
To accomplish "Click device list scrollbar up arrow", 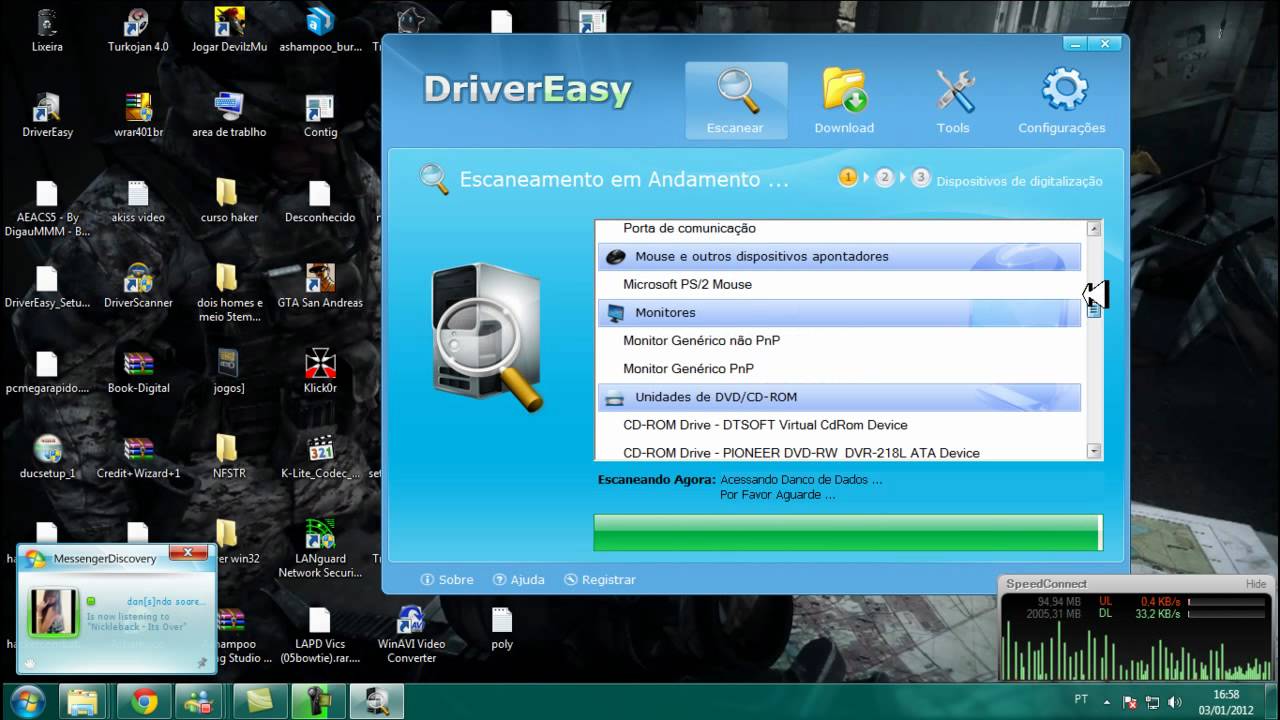I will point(1094,228).
